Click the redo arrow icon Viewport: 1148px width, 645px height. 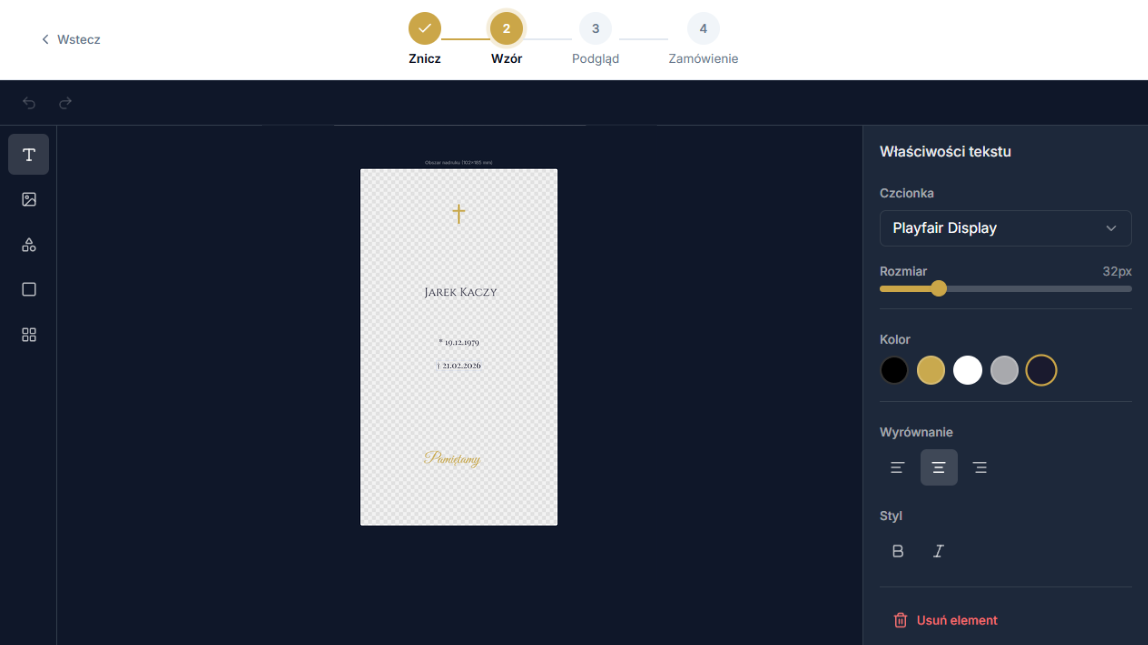(x=65, y=103)
